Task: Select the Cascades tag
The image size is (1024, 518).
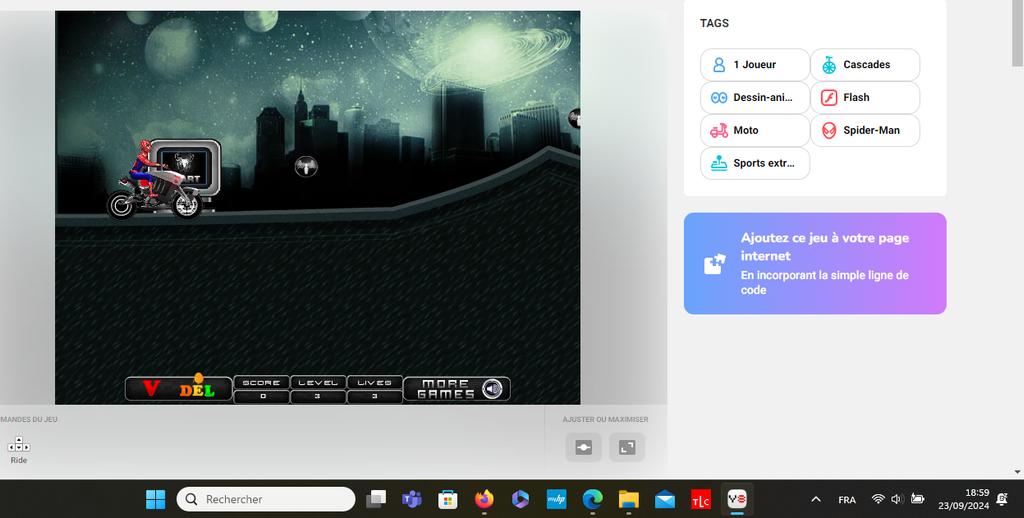Action: click(x=865, y=65)
